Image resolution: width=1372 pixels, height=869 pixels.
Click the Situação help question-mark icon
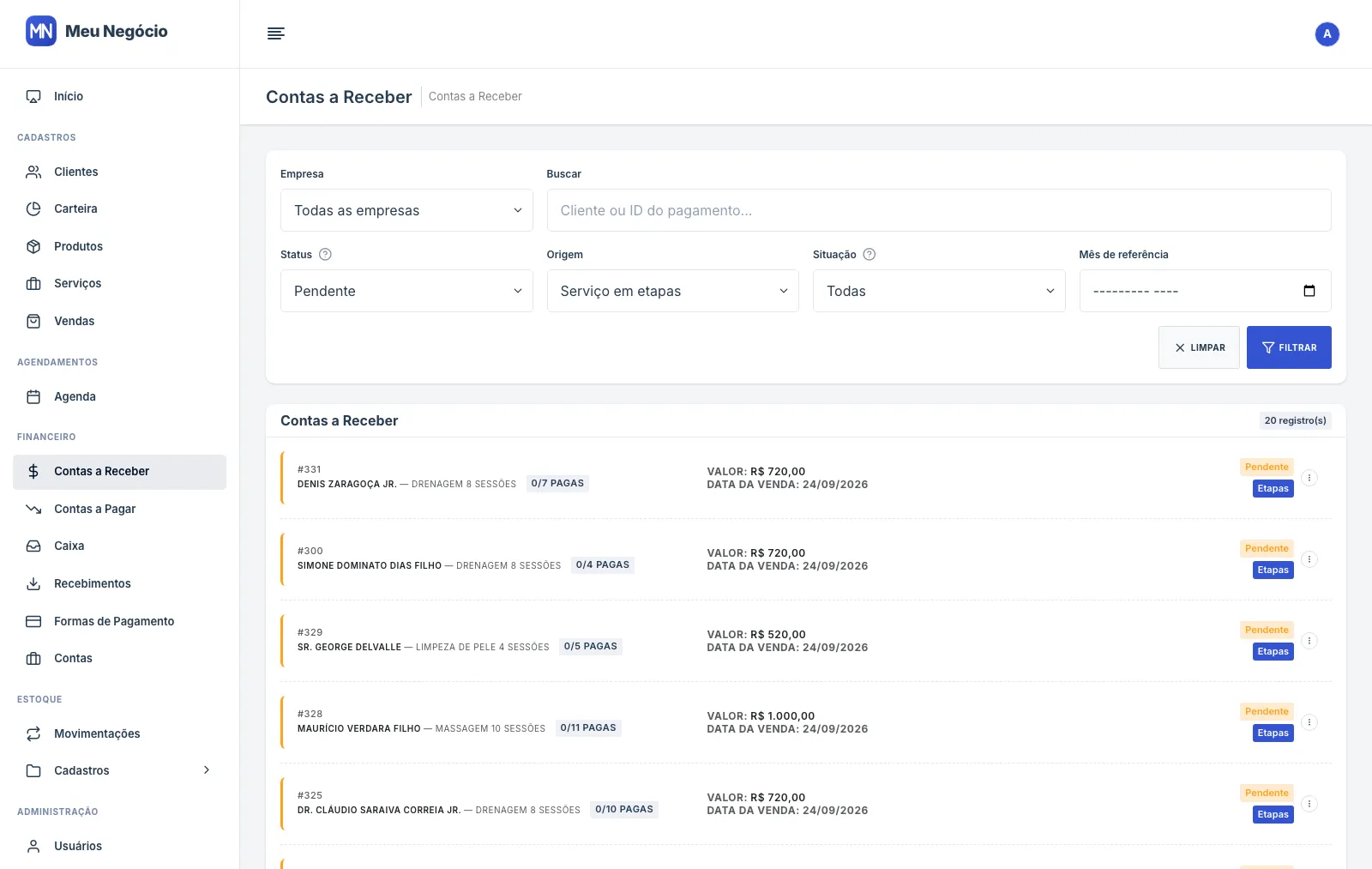(x=869, y=254)
